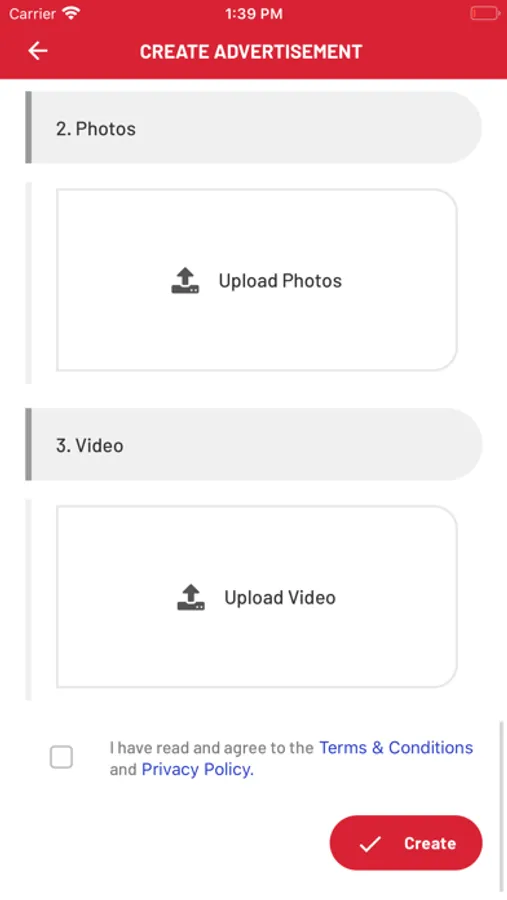The image size is (507, 900).
Task: Collapse the 3. Video section header
Action: pos(253,444)
